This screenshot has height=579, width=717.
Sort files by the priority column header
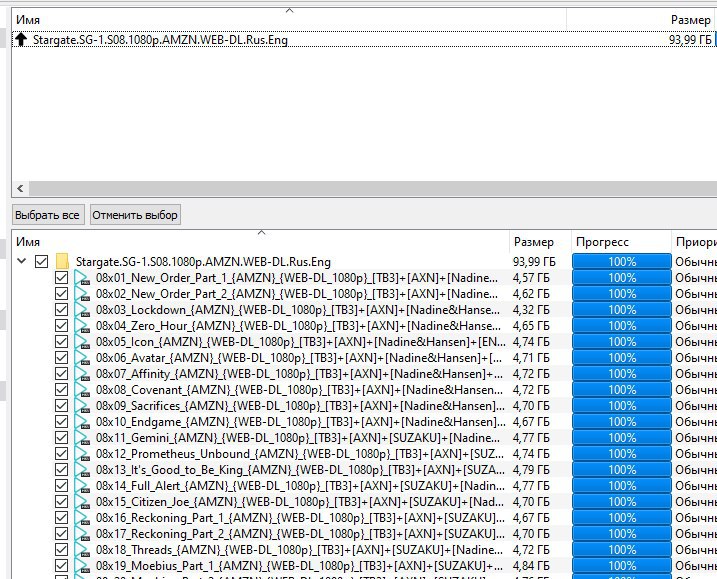click(695, 242)
